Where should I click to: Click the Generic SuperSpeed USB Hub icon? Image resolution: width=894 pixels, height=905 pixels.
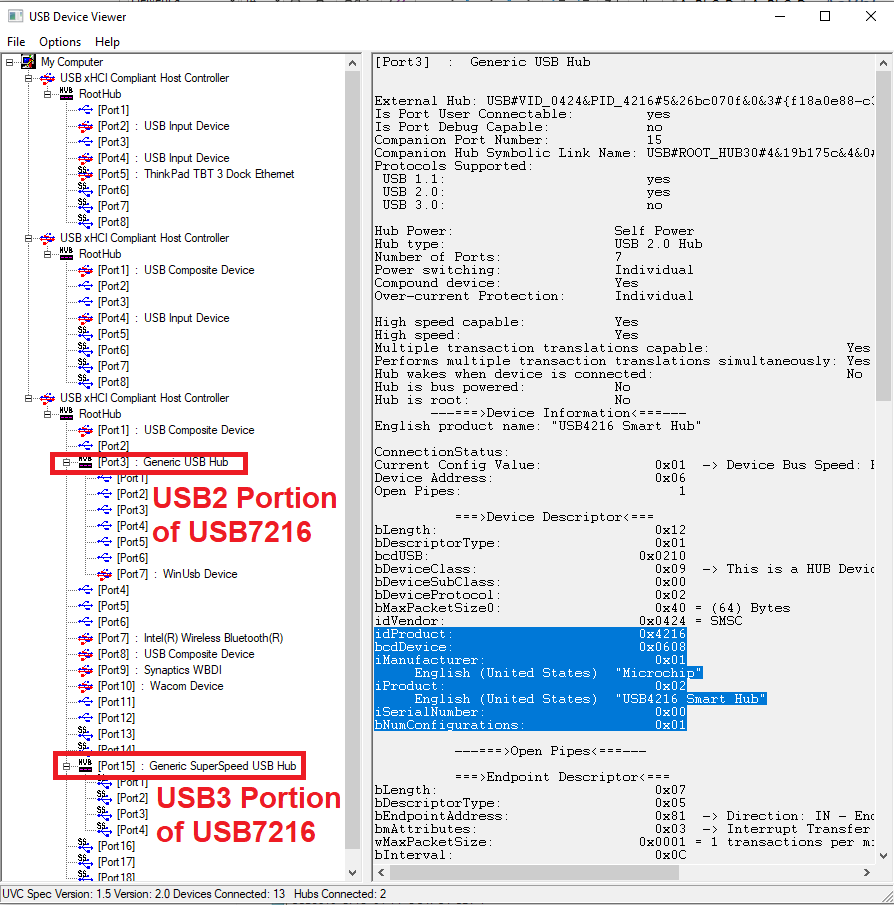[85, 765]
